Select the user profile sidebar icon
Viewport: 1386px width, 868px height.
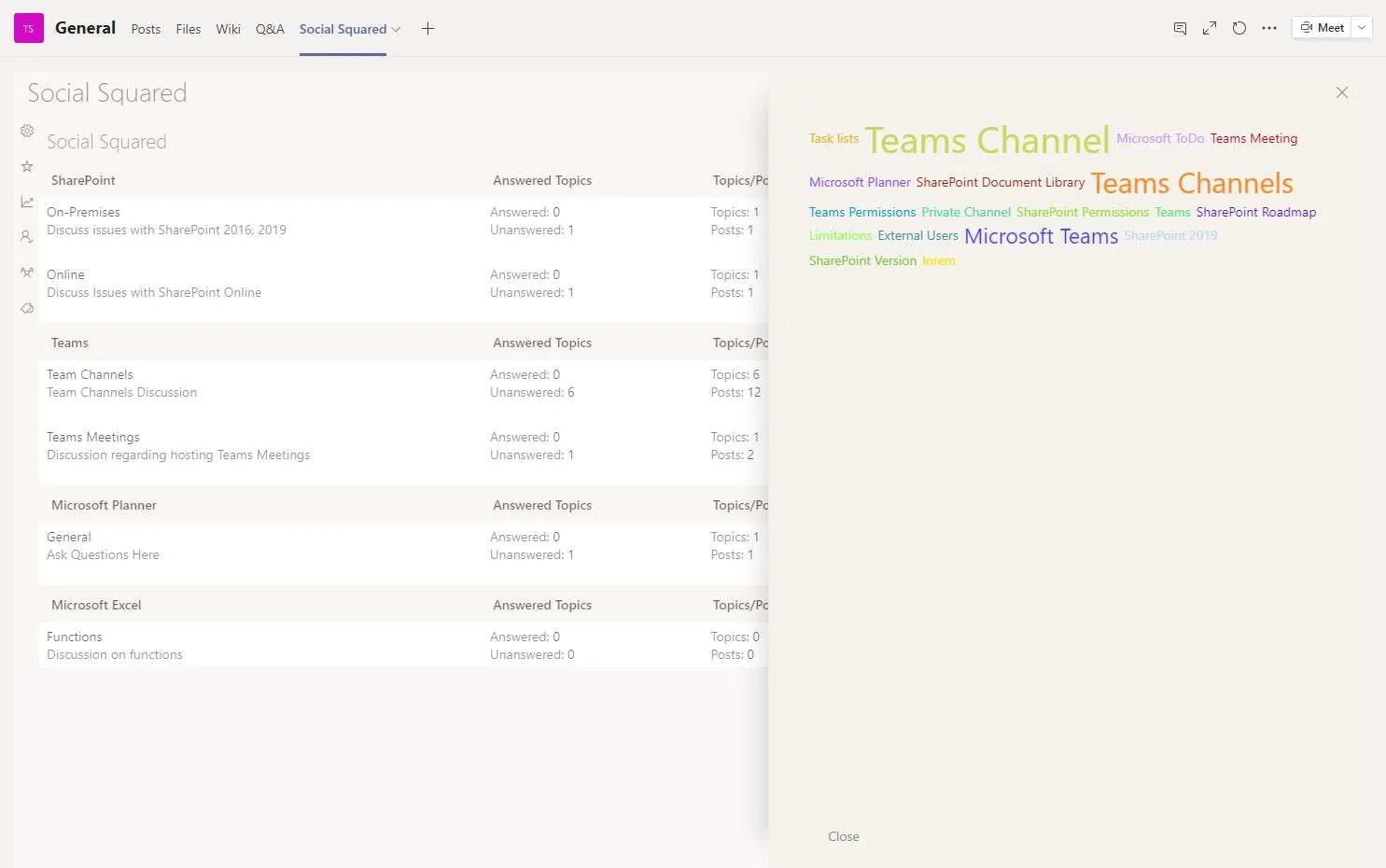click(x=27, y=236)
